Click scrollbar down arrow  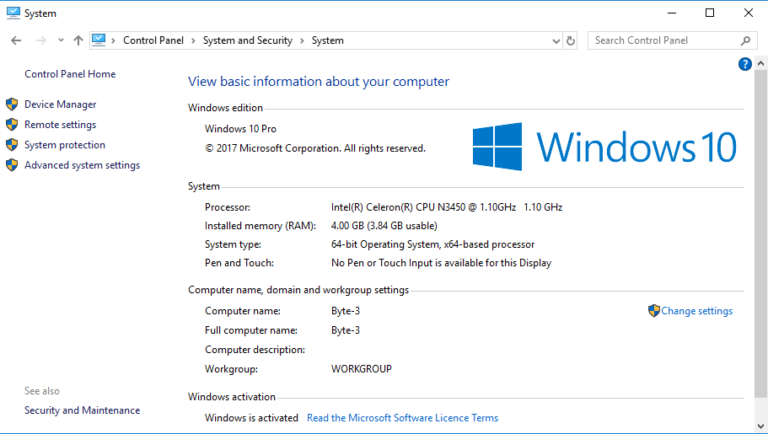pos(761,426)
